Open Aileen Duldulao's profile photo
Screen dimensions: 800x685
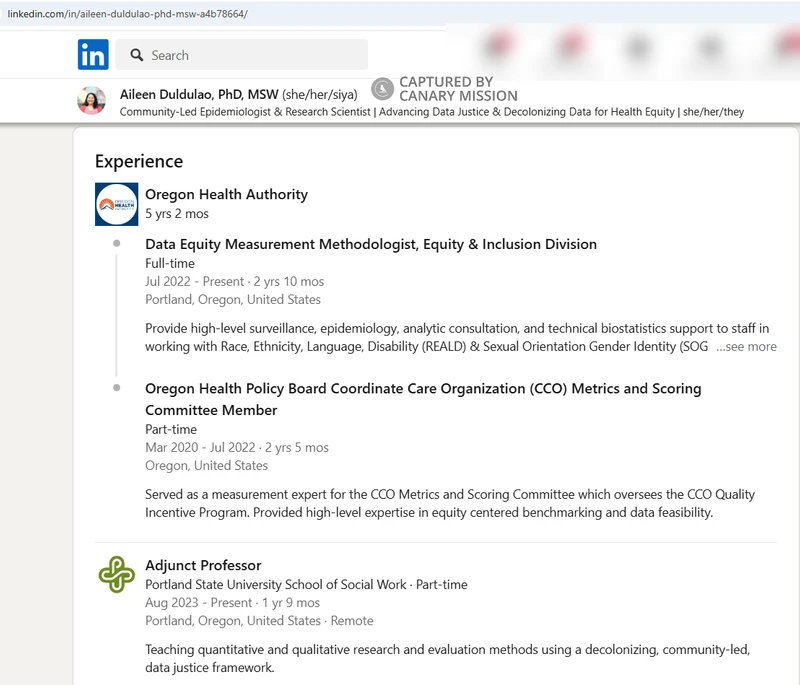[91, 101]
